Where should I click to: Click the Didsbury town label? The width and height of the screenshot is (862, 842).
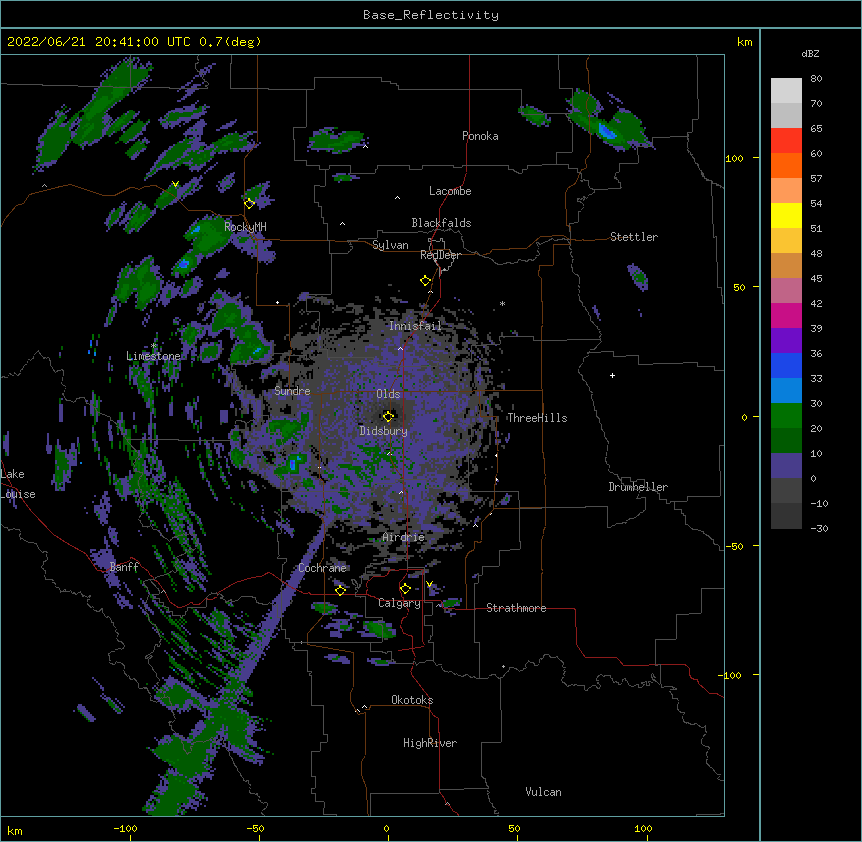383,431
